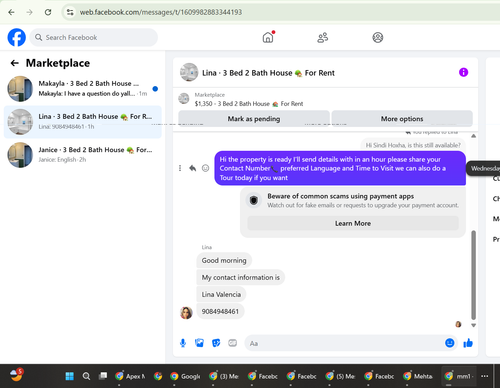Choose a sticker icon in composer
This screenshot has width=500, height=388.
pos(216,343)
